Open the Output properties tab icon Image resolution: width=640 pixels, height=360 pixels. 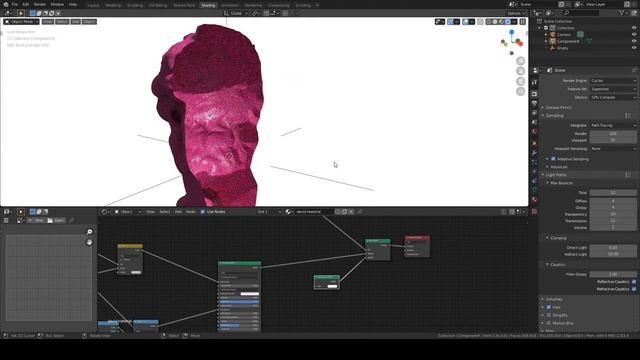click(534, 103)
